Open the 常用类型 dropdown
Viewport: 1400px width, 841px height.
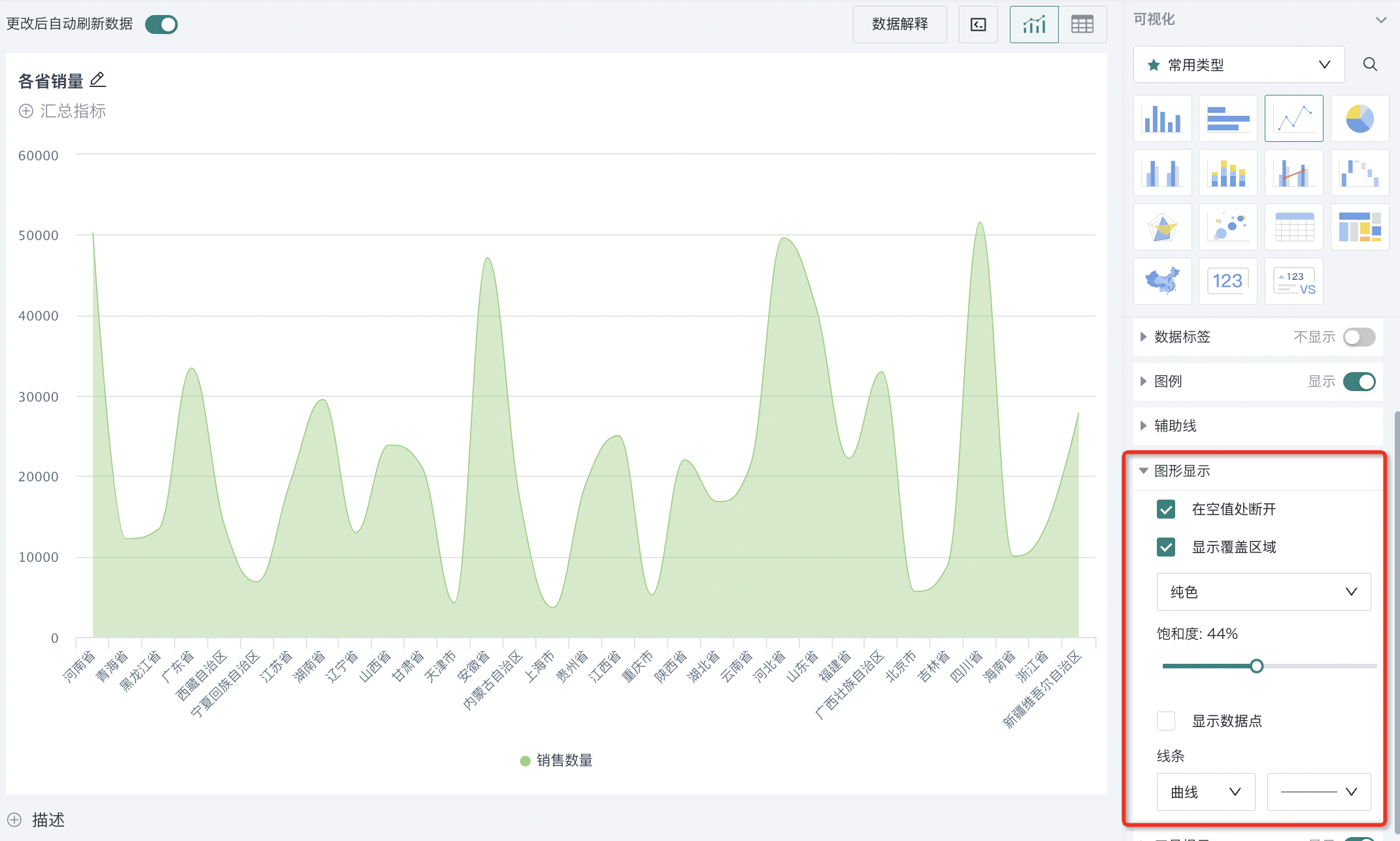[1239, 64]
